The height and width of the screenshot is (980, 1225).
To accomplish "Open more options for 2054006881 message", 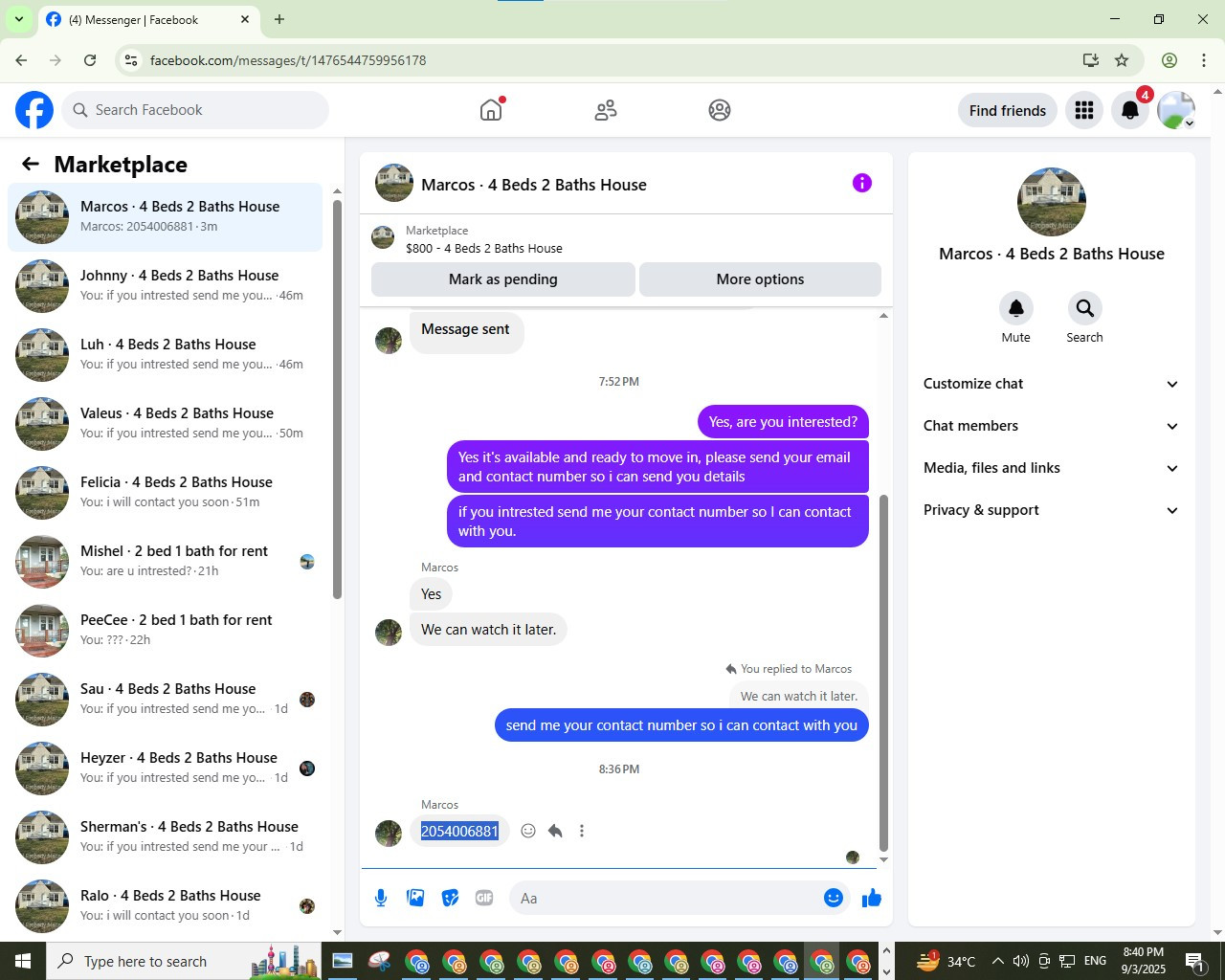I will (582, 831).
